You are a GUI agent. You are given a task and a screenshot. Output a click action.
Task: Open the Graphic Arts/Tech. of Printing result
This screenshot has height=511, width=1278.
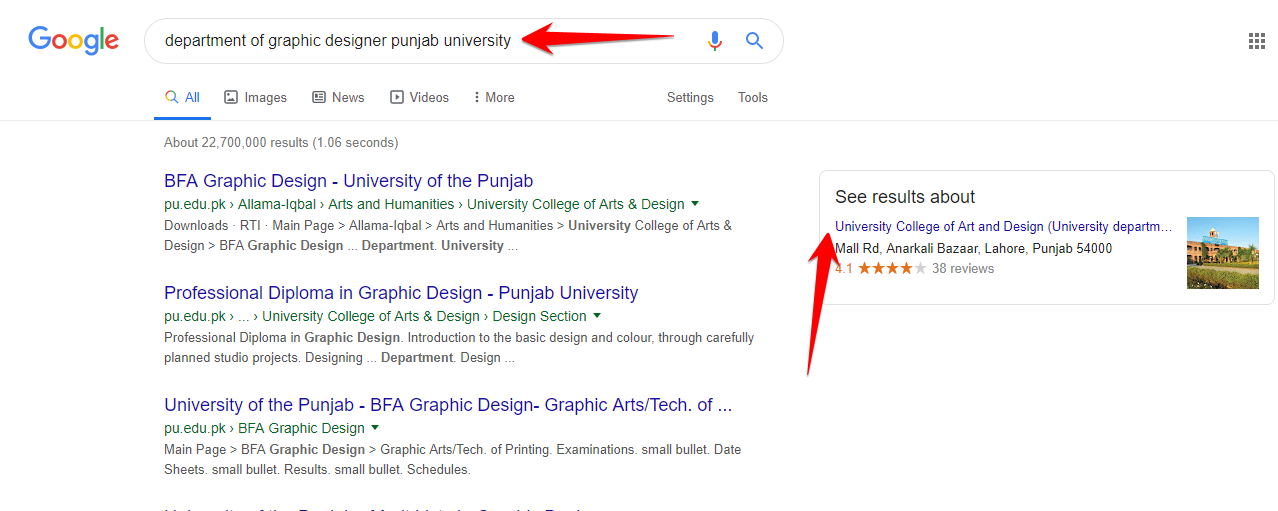pyautogui.click(x=448, y=405)
